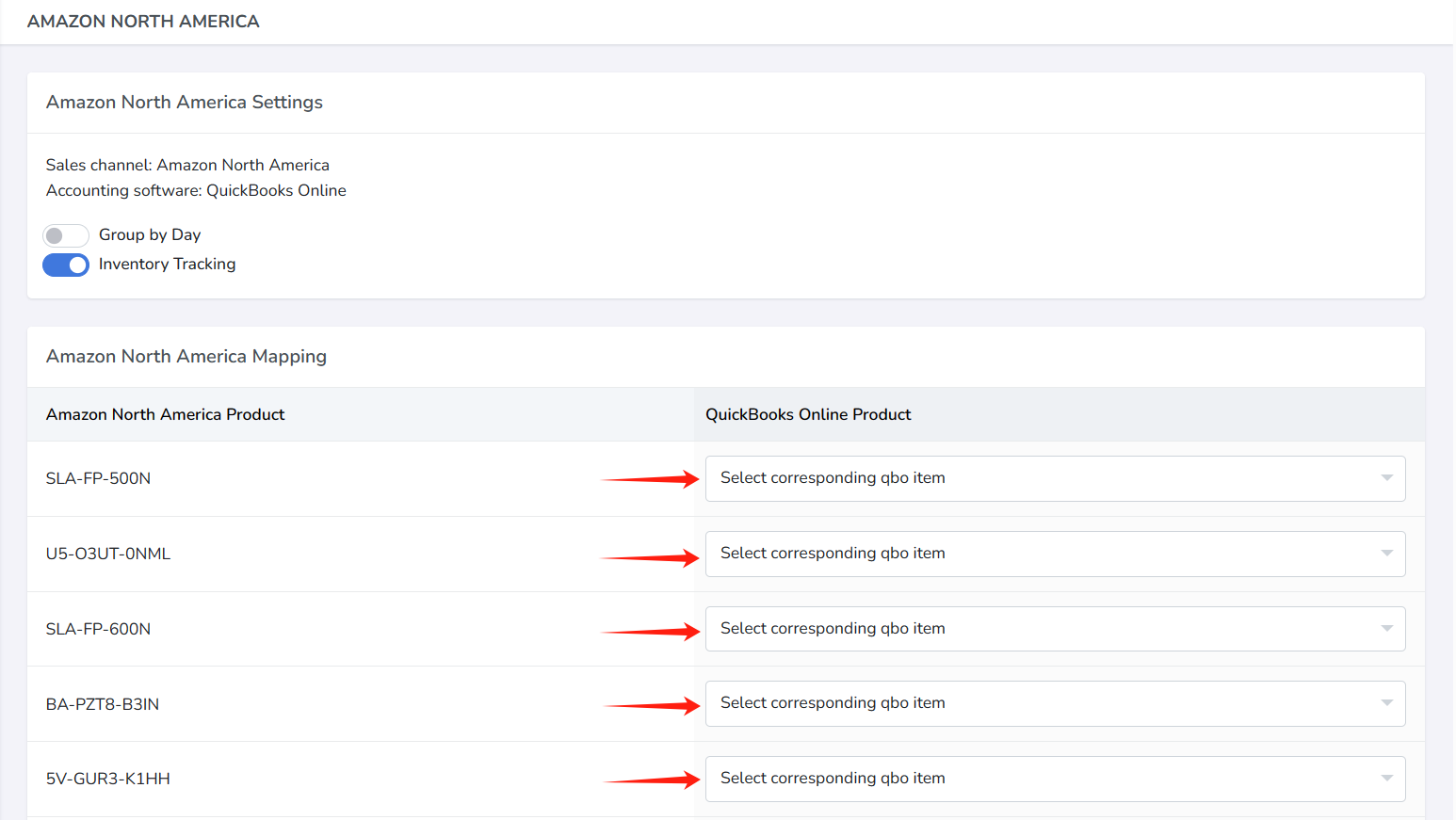The image size is (1456, 820).
Task: Open qbo item dropdown for U5-O3UT-0NML
Action: click(1055, 554)
